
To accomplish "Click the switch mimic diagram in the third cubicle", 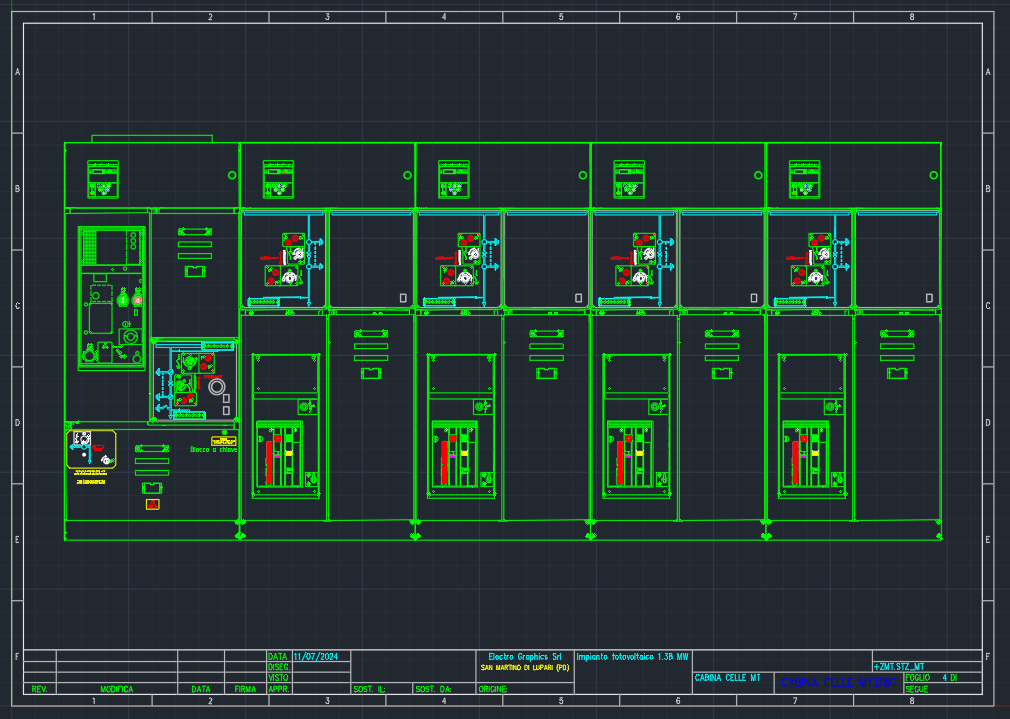I will [x=643, y=260].
